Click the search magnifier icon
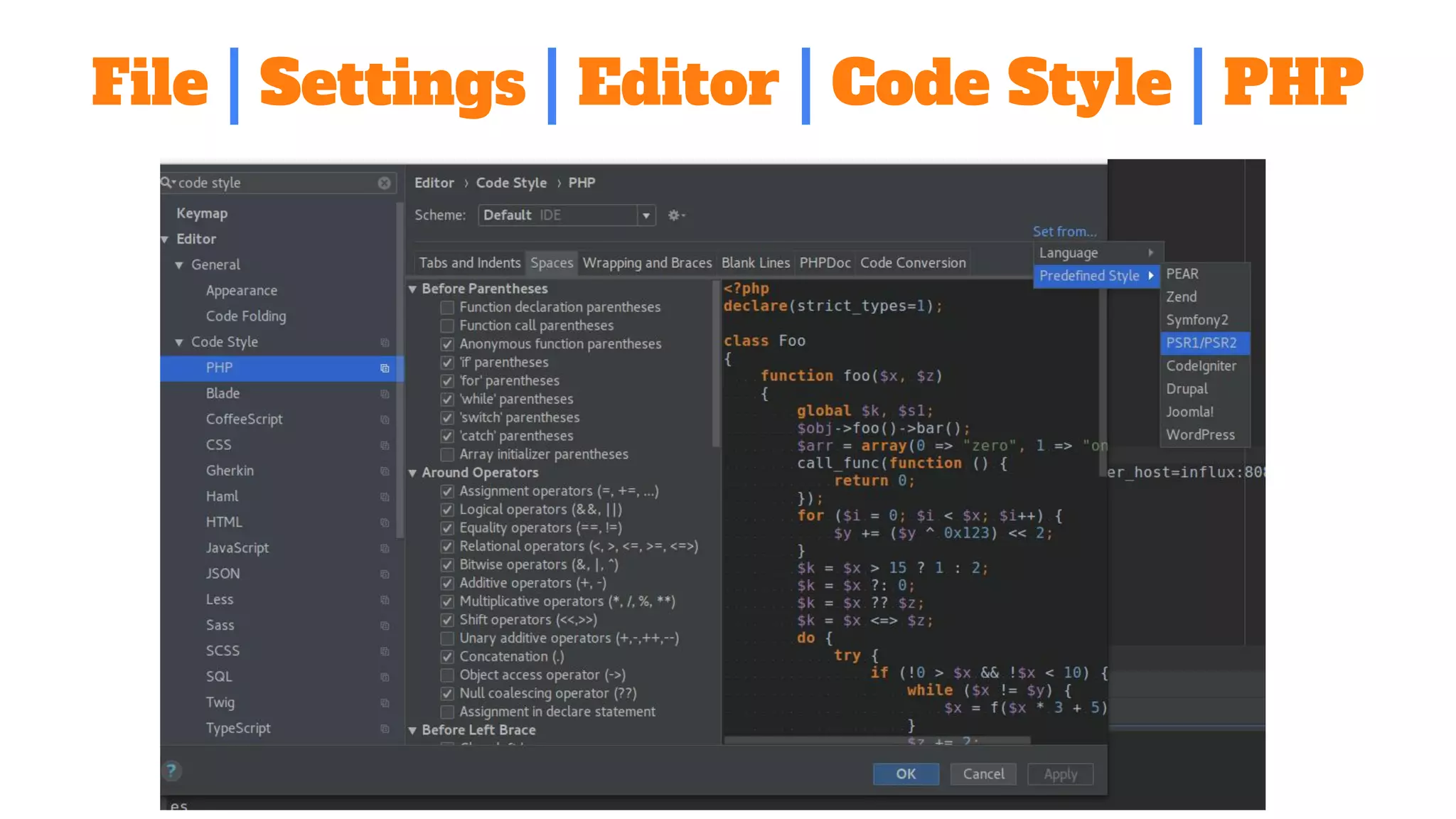1456x819 pixels. pos(167,183)
